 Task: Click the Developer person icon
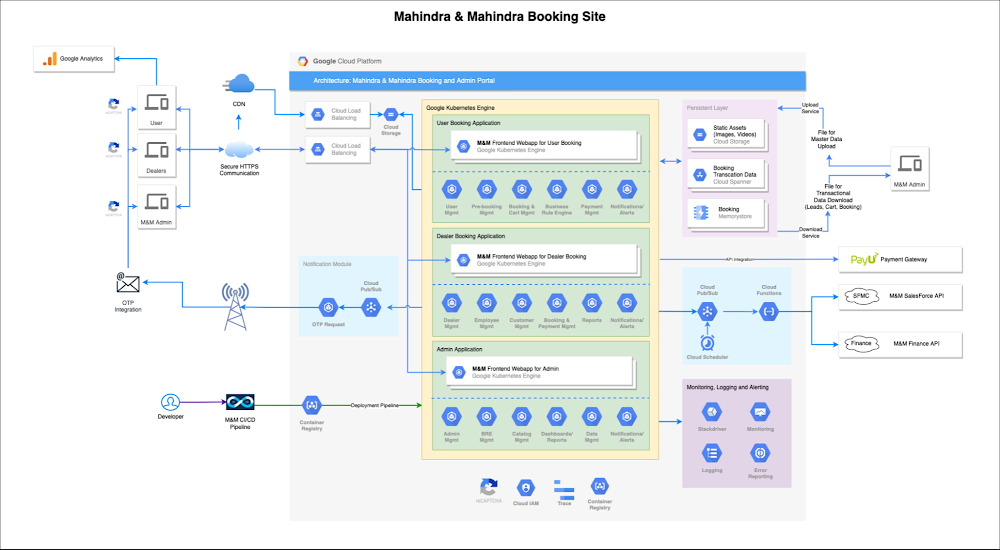tap(170, 402)
